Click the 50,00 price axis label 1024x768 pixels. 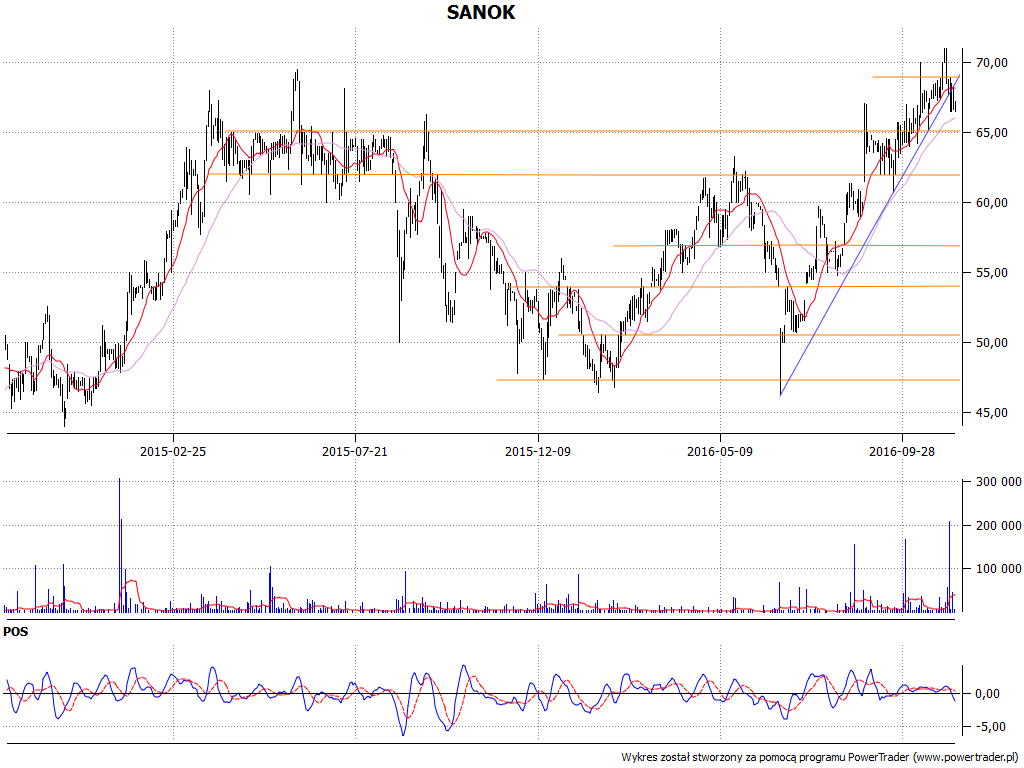coord(991,342)
